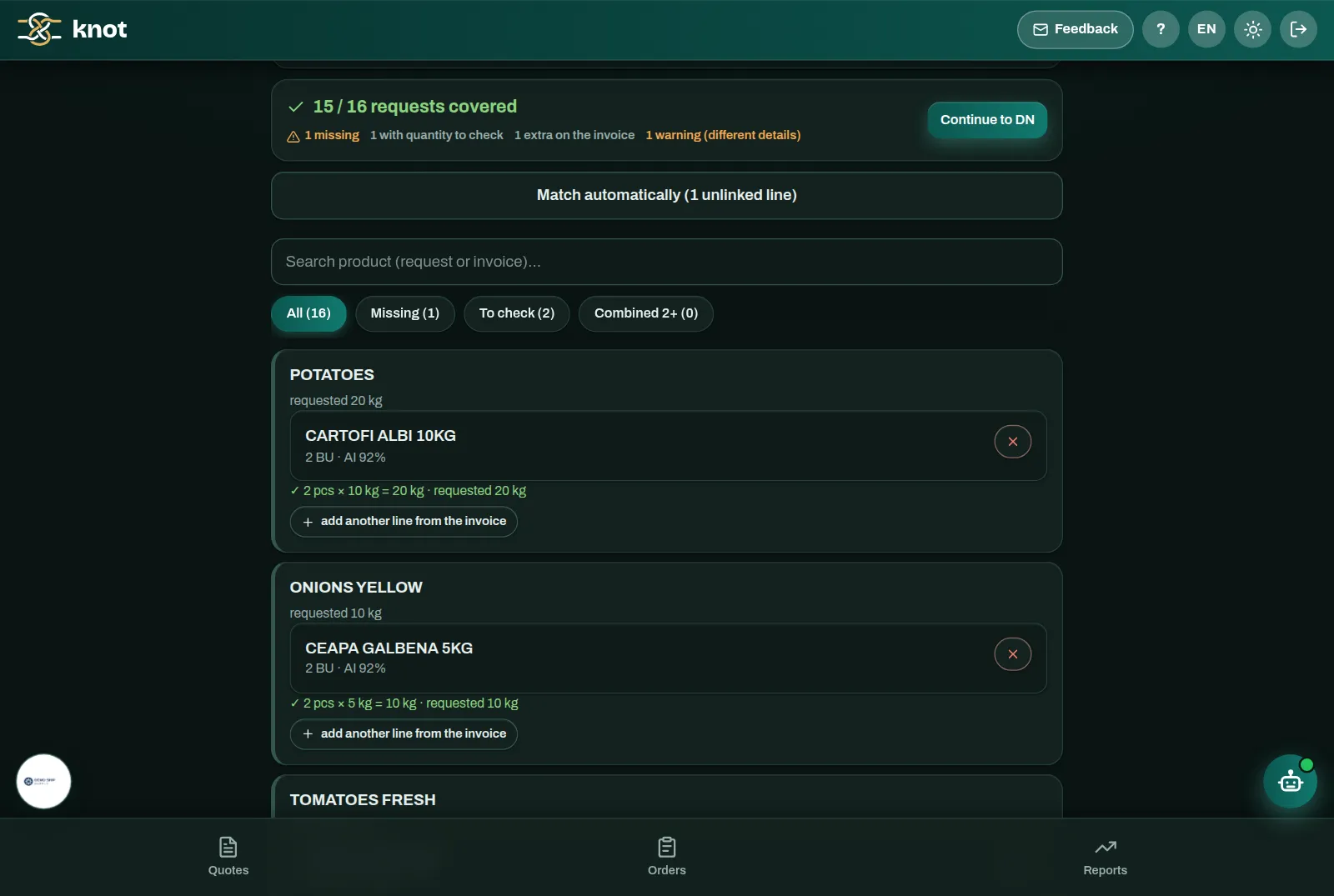Click '1 extra on the invoice' text
This screenshot has height=896, width=1334.
[x=574, y=135]
